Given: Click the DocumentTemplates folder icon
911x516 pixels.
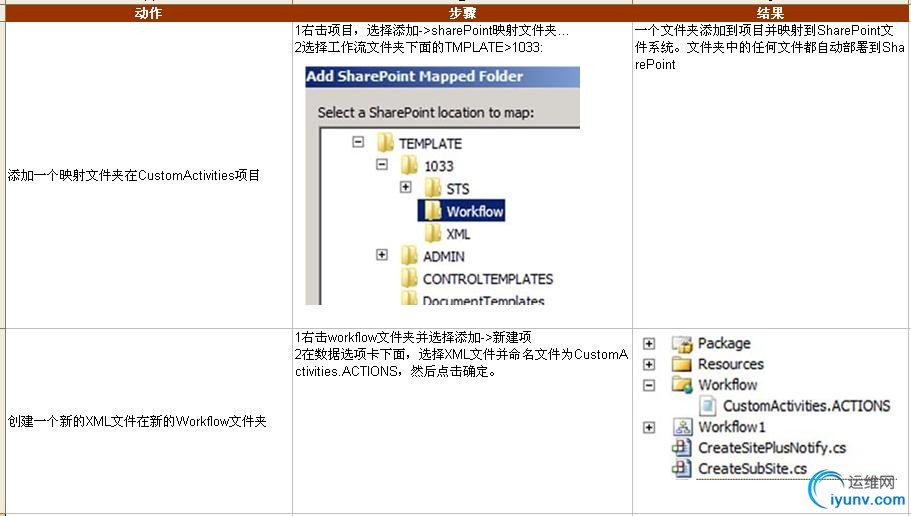Looking at the screenshot, I should click(x=409, y=299).
